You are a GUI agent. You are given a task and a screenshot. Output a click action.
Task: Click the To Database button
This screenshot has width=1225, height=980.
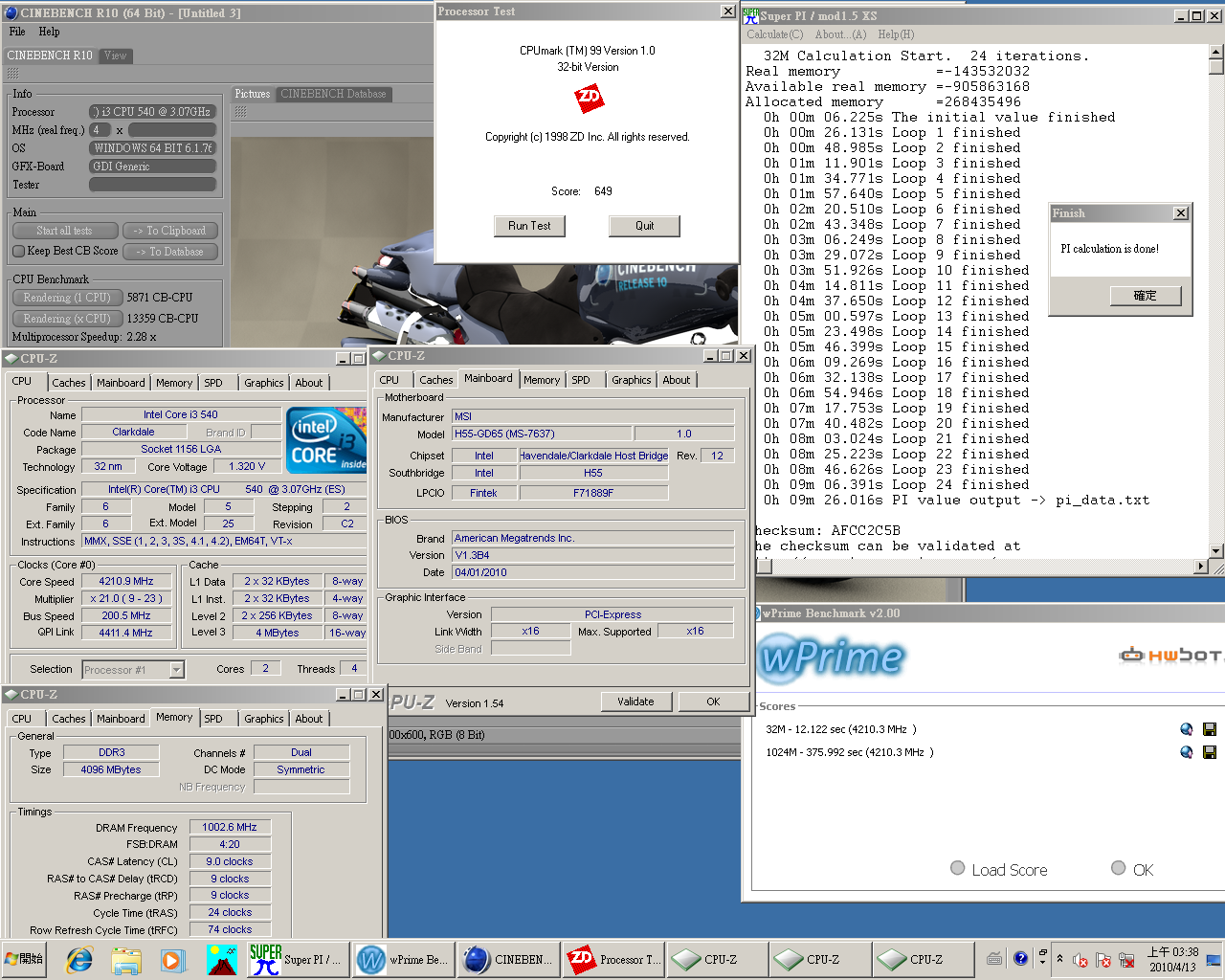click(x=169, y=252)
